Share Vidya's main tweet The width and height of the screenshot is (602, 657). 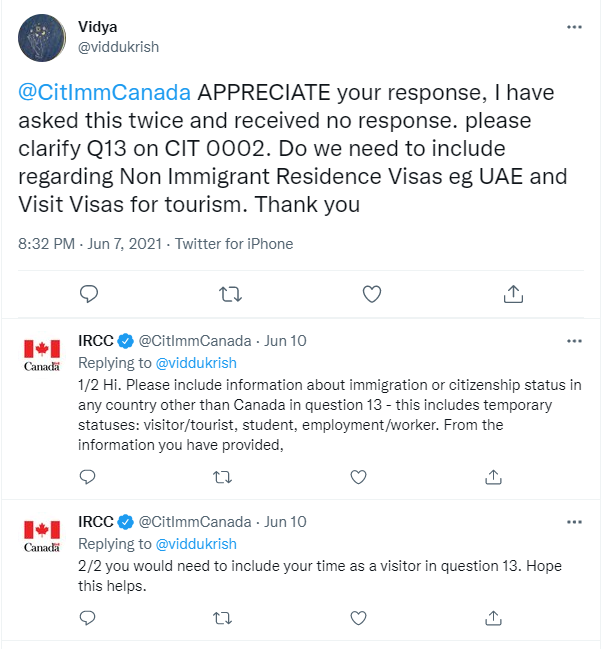click(x=513, y=294)
